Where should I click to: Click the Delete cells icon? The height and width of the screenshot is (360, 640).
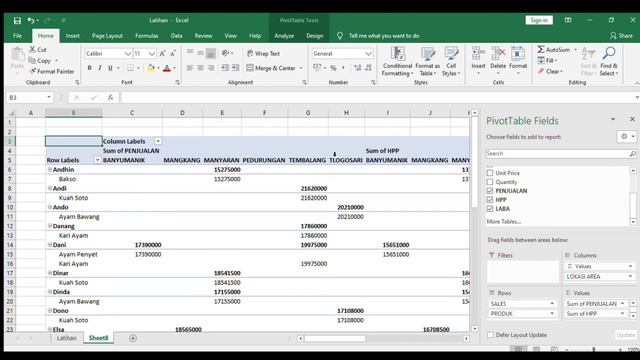[498, 53]
